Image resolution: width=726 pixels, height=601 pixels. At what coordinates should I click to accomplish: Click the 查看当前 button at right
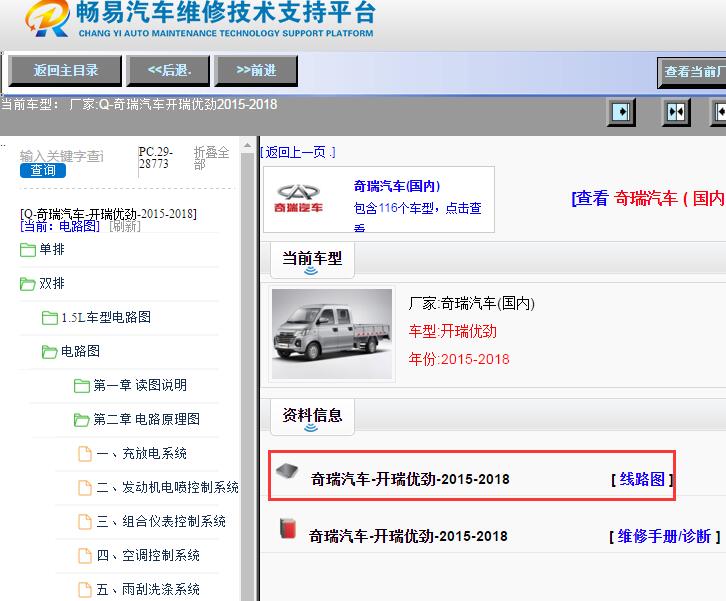pos(692,72)
